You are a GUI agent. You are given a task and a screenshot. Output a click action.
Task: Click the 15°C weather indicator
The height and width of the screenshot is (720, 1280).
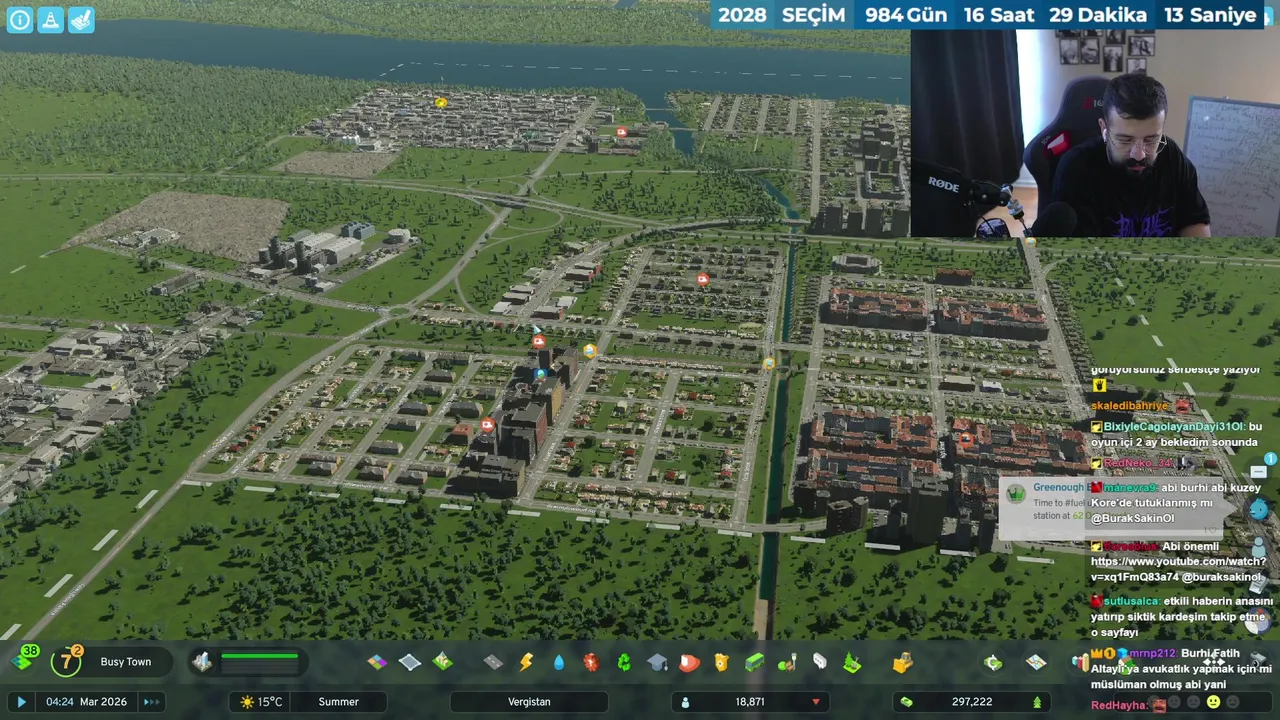tap(261, 702)
